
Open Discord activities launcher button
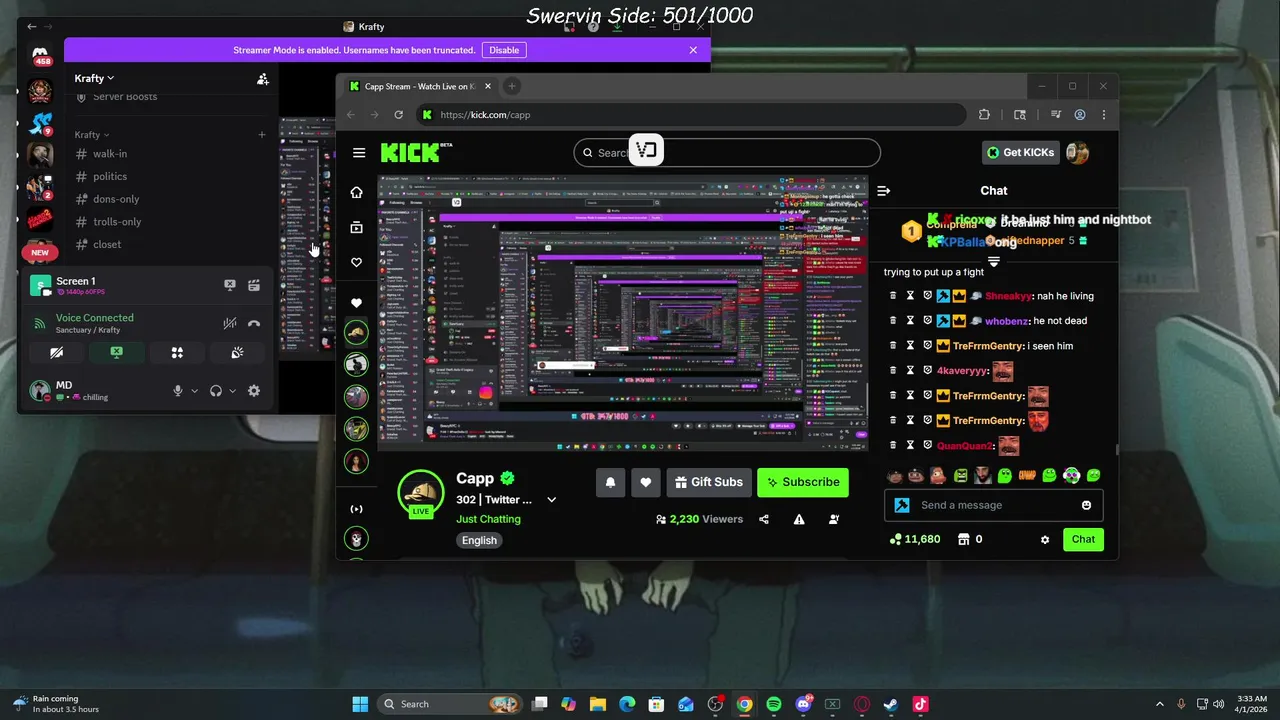pos(177,353)
